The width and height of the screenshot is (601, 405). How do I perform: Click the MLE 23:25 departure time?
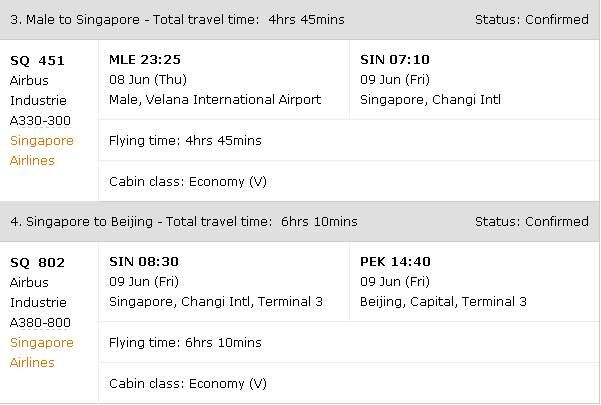coord(145,59)
